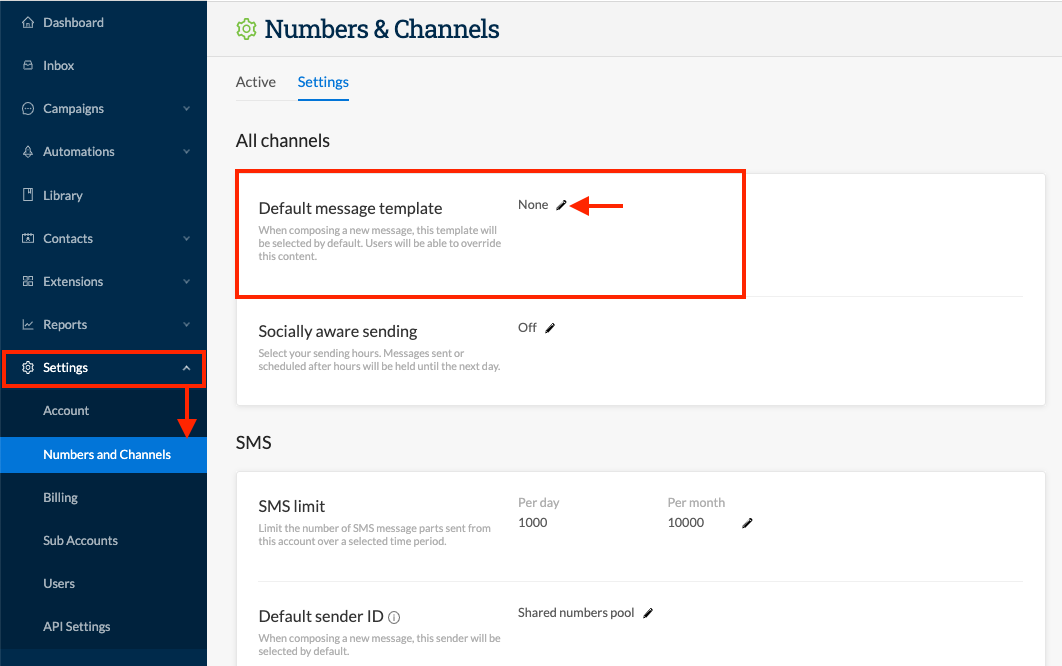Click the 'None' template value

click(533, 205)
